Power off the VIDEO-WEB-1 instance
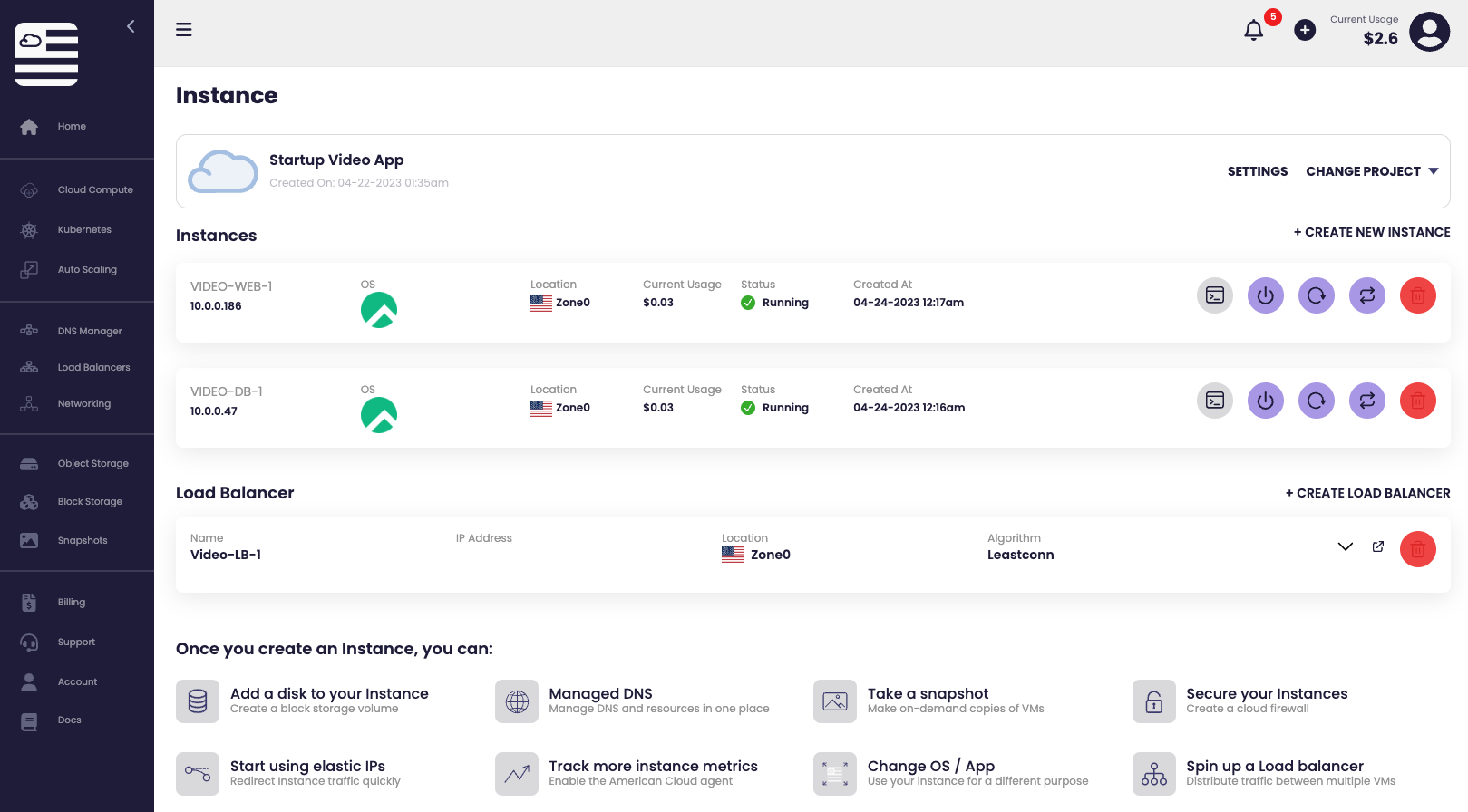Screen dimensions: 1468x812 pos(1265,295)
